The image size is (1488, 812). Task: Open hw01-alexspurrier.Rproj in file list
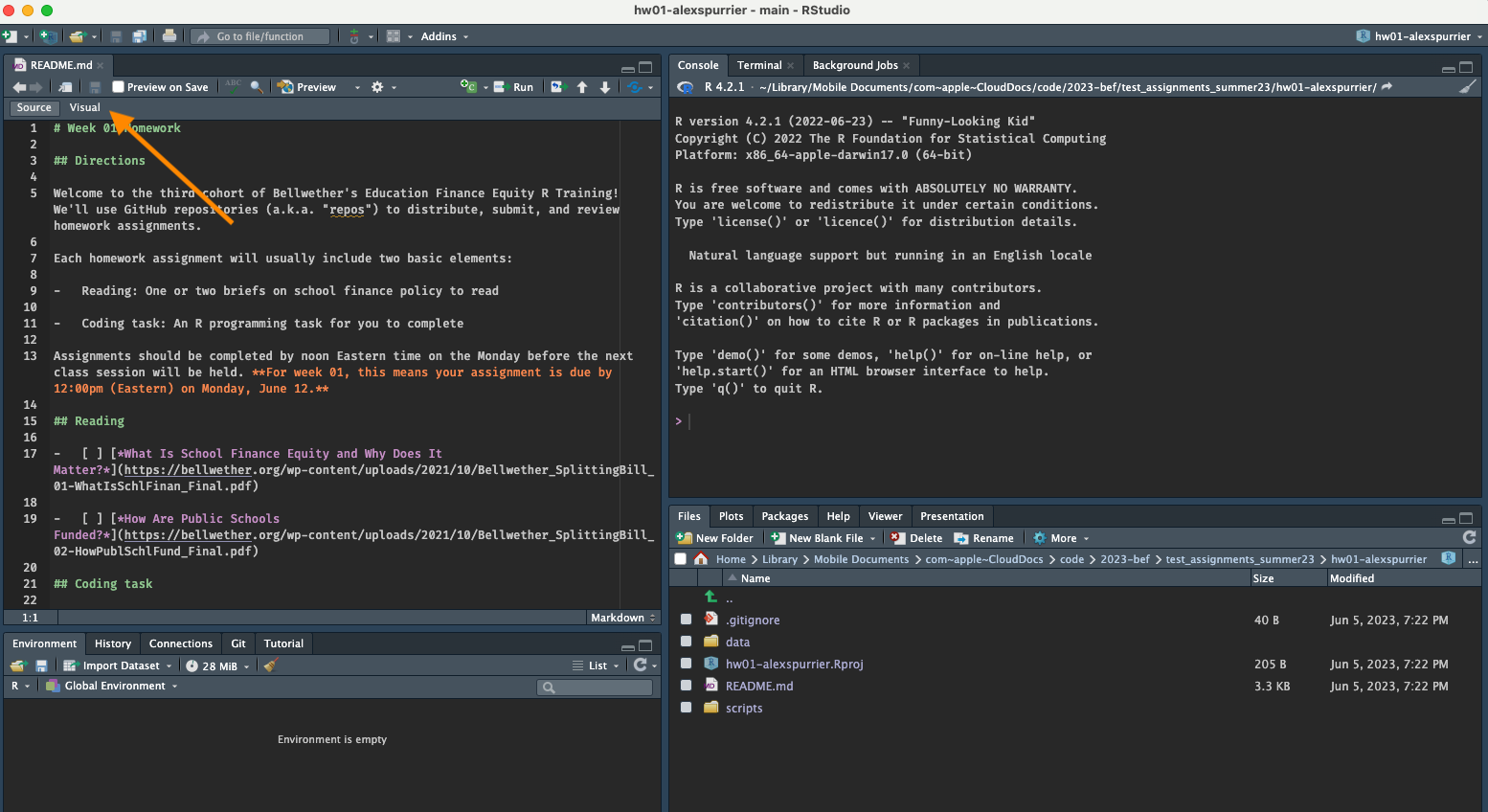794,664
